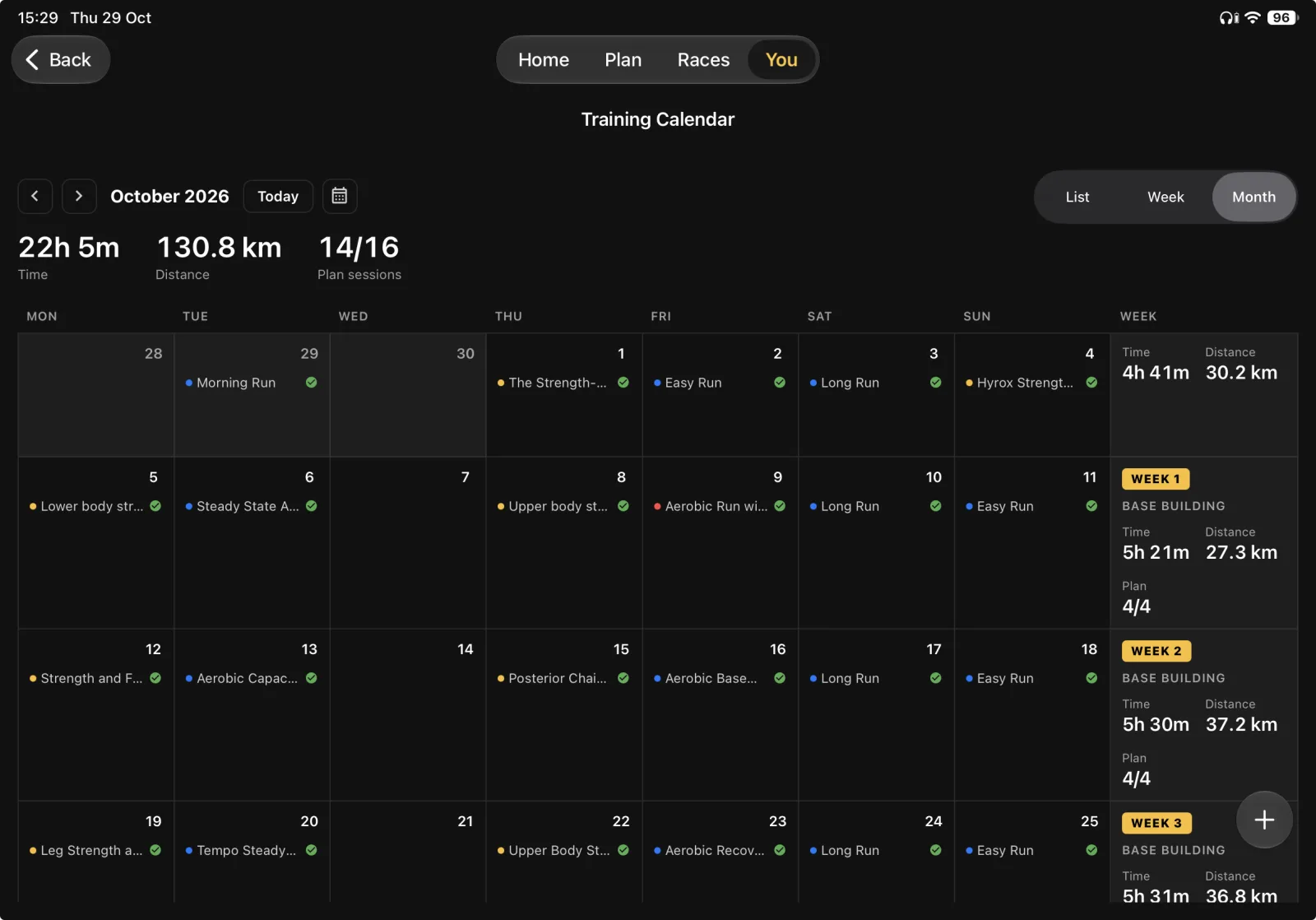Open Easy Run on the 2nd
This screenshot has width=1316, height=920.
coord(720,383)
